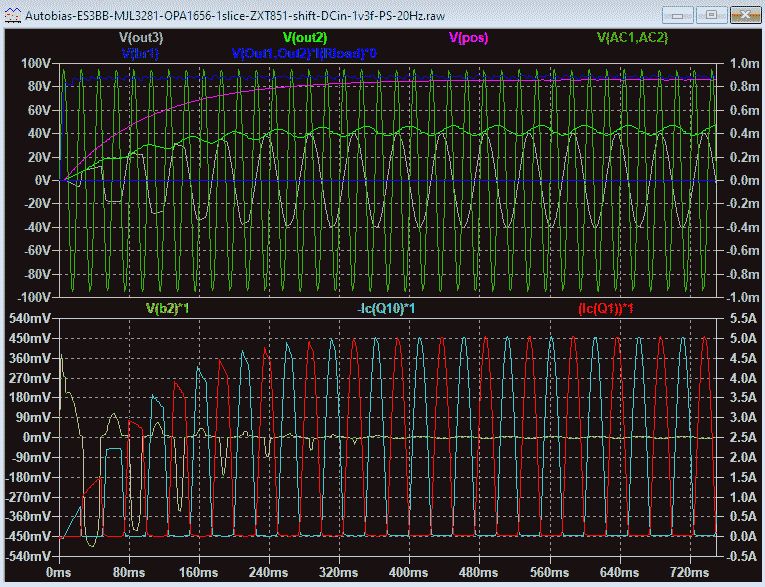Click the -1.0m right axis value

point(743,297)
